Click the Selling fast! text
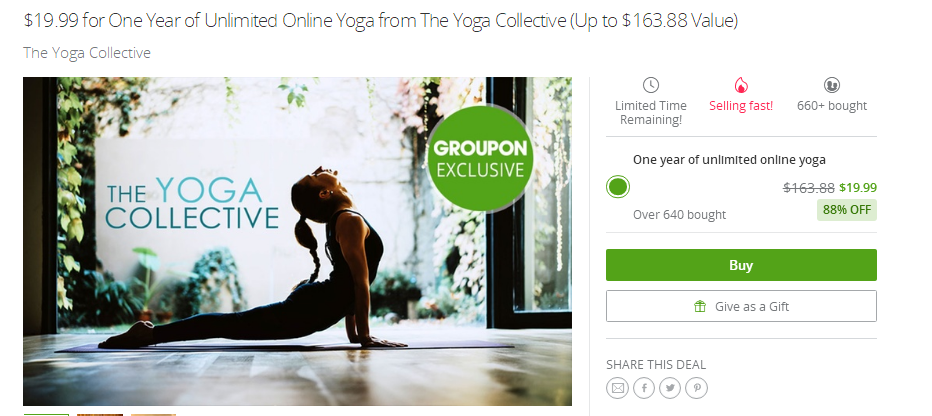The width and height of the screenshot is (932, 416). tap(741, 106)
